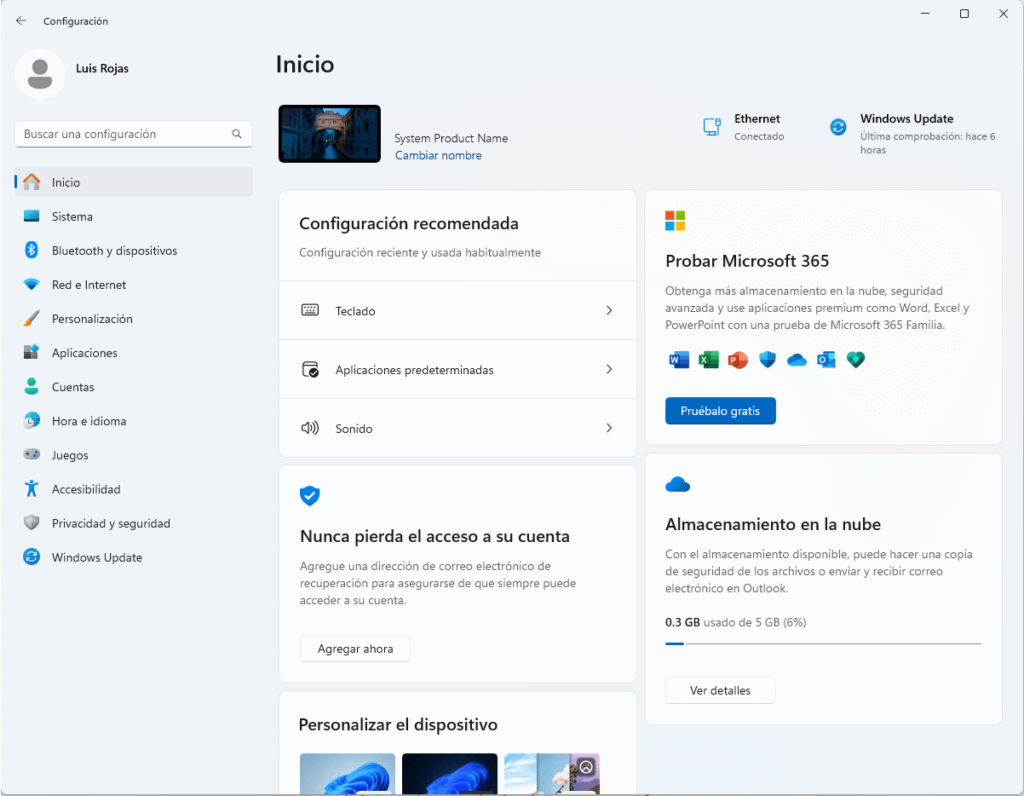Go back using the arrow icon
Screen dimensions: 1024x796
(21, 21)
